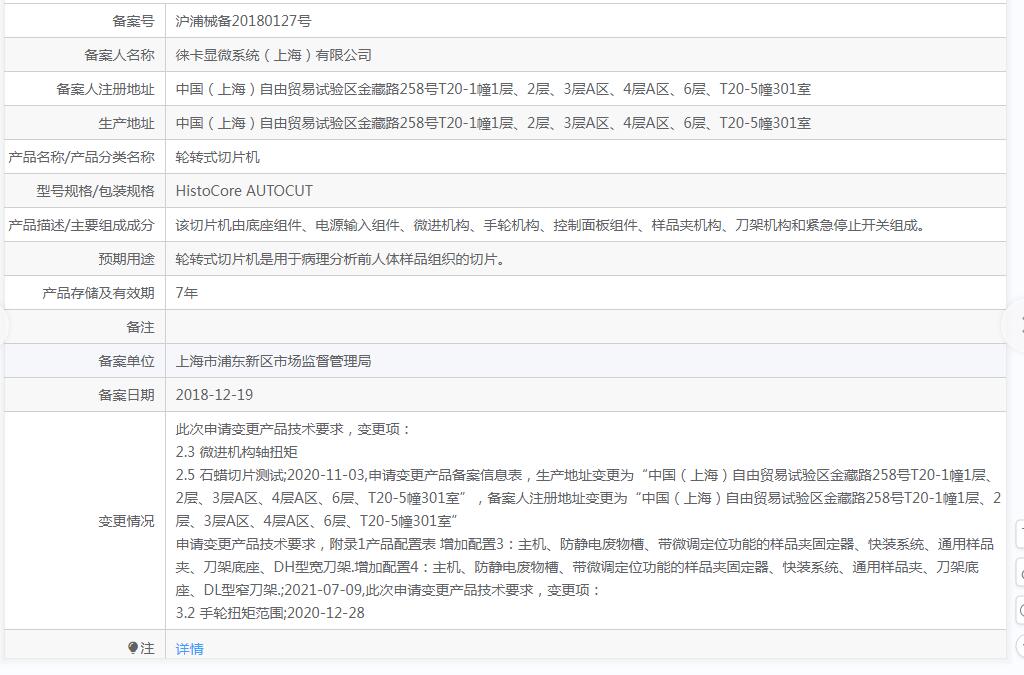
Task: Select product name 轮转式切片机
Action: [x=217, y=157]
